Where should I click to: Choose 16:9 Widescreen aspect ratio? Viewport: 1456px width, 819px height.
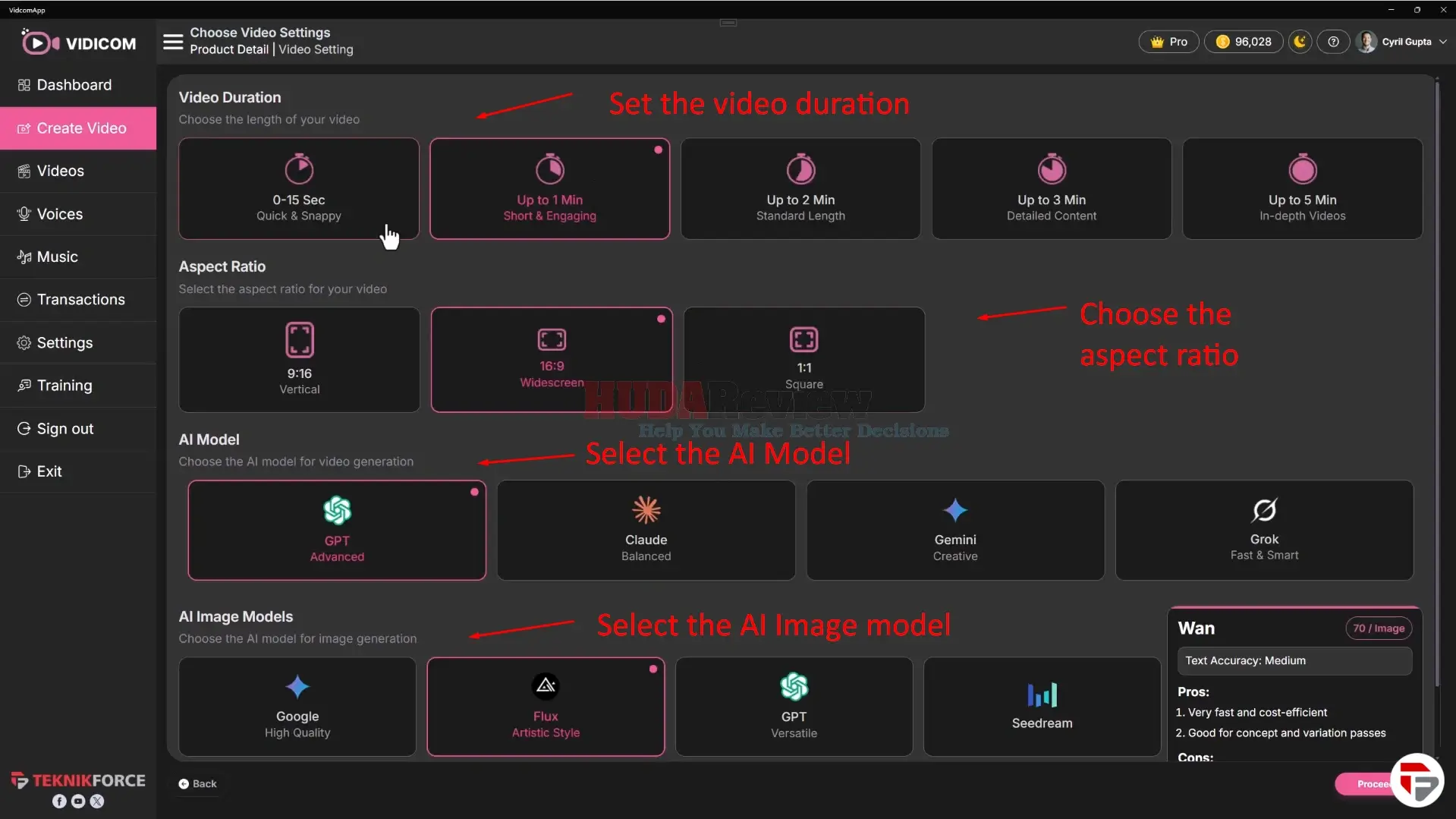552,360
